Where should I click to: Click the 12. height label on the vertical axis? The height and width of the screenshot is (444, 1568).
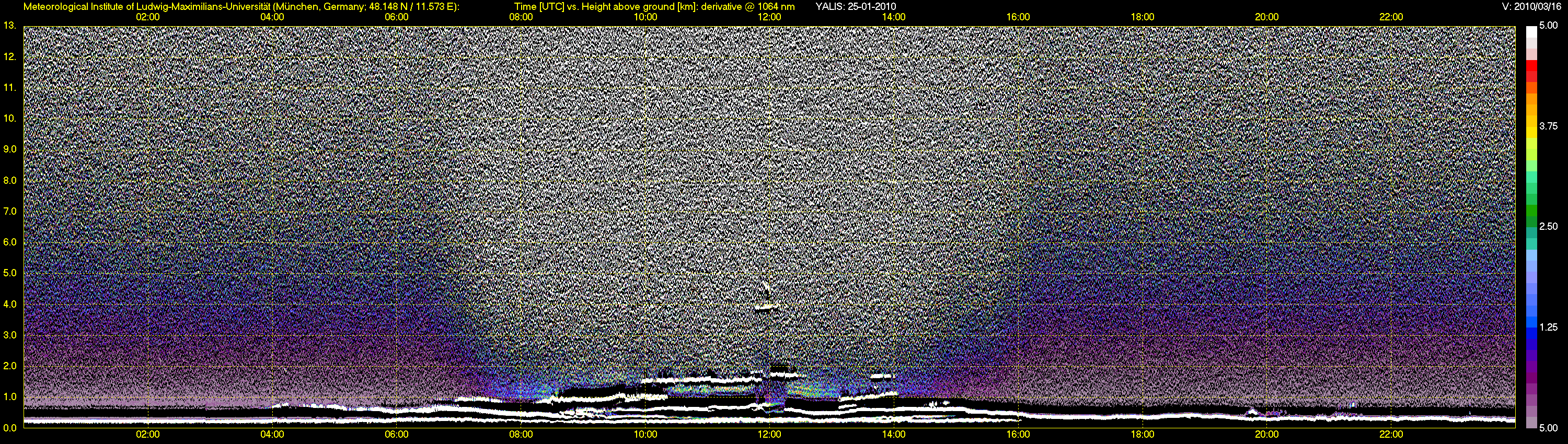point(10,56)
